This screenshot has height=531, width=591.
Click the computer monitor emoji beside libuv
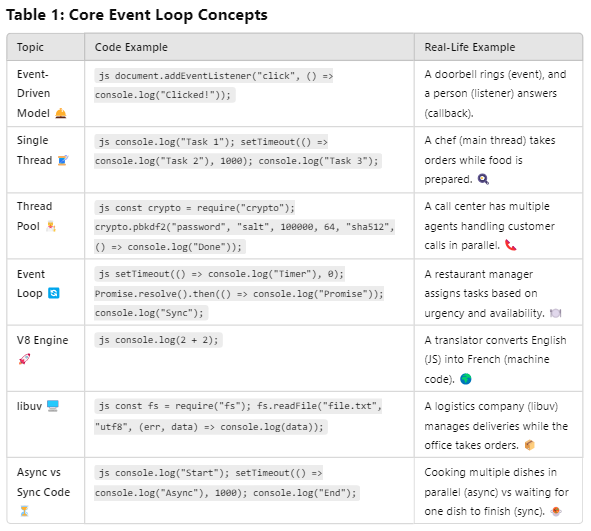53,406
